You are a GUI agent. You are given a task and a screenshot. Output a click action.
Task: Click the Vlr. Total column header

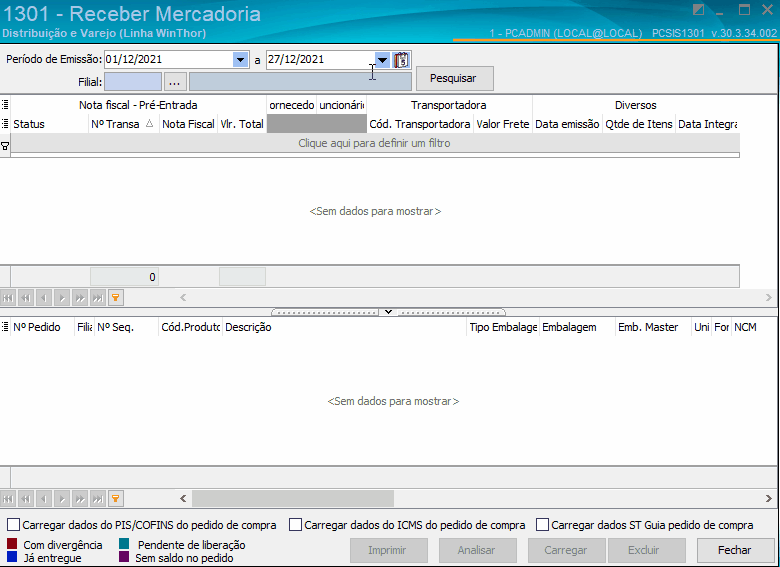tap(242, 124)
